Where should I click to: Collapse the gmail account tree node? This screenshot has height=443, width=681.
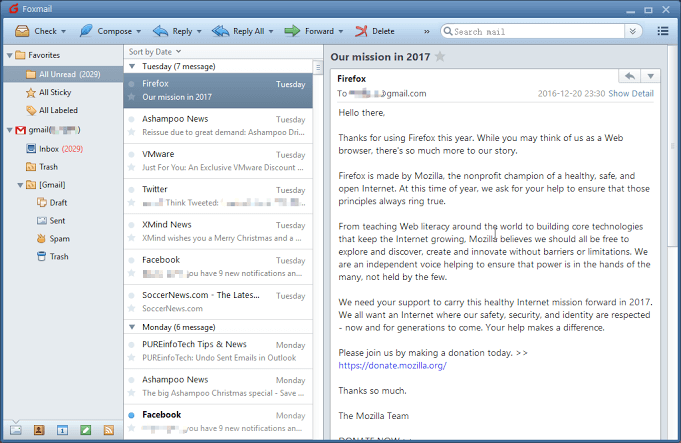tap(10, 130)
